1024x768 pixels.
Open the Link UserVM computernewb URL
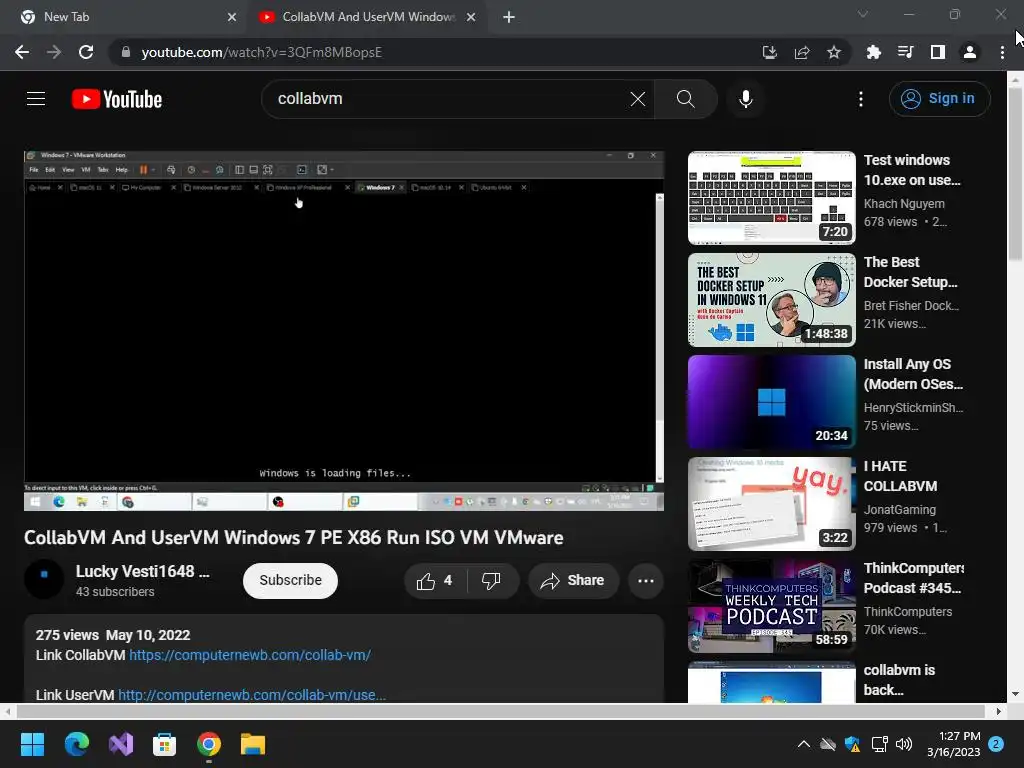pyautogui.click(x=251, y=695)
